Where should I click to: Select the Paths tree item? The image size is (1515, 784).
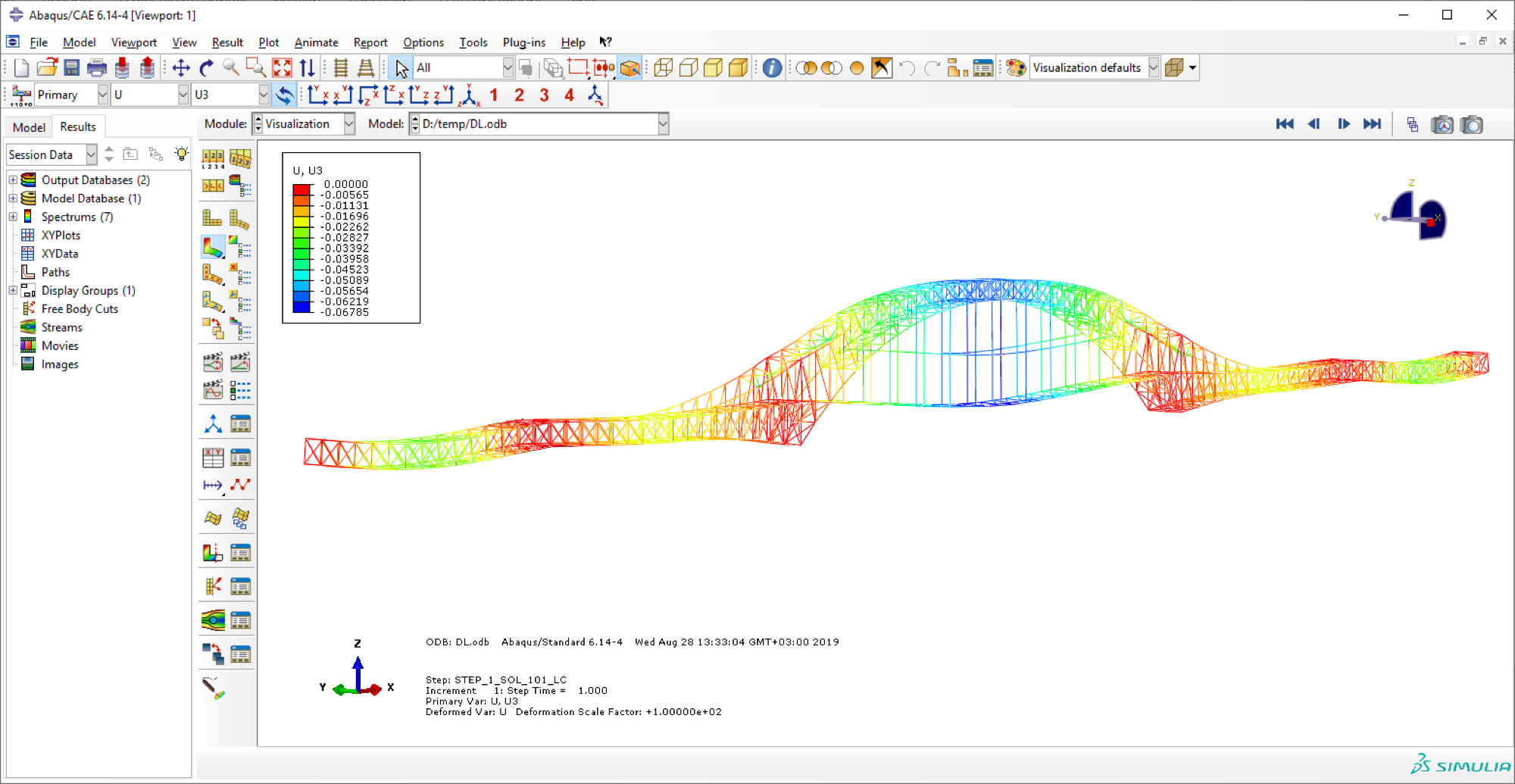[55, 272]
